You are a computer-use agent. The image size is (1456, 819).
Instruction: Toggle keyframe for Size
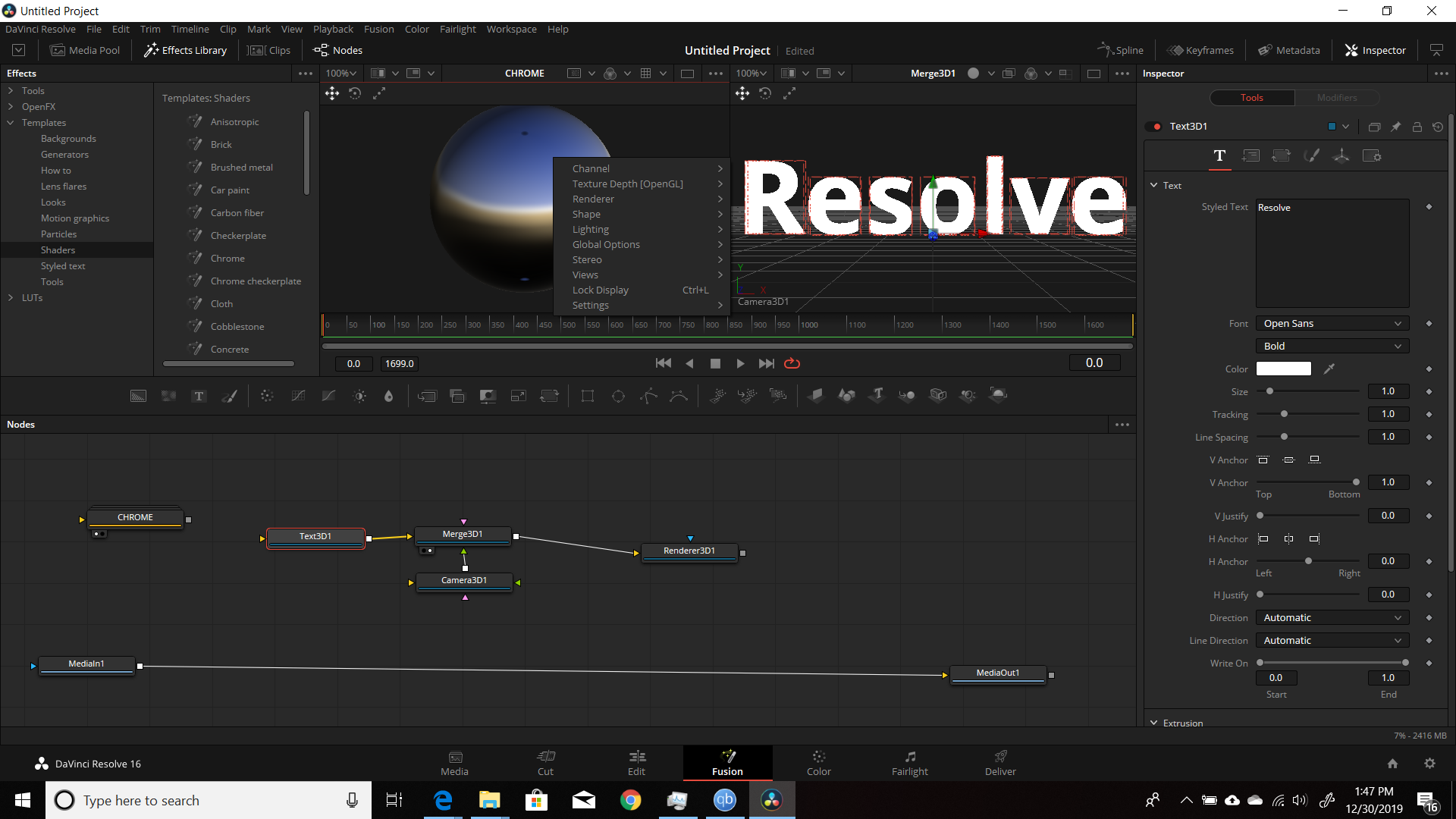[x=1429, y=391]
